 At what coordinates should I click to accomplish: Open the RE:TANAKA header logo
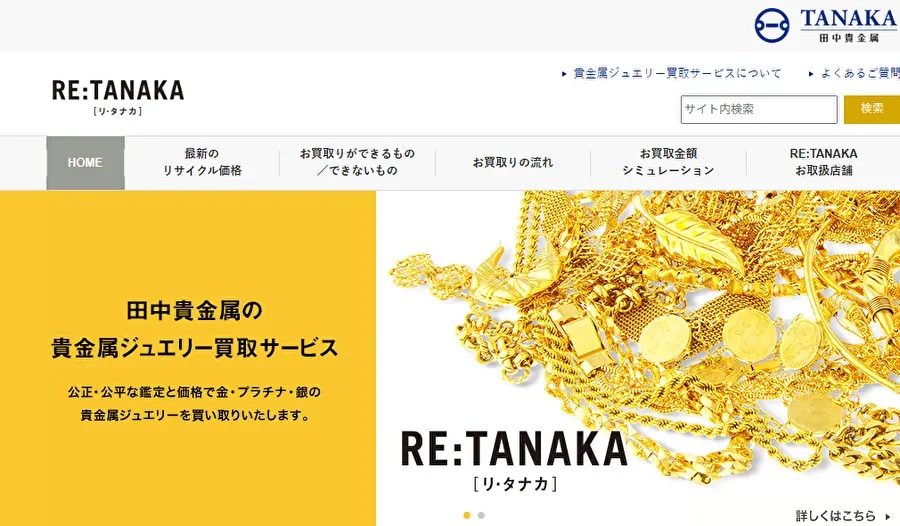click(118, 97)
